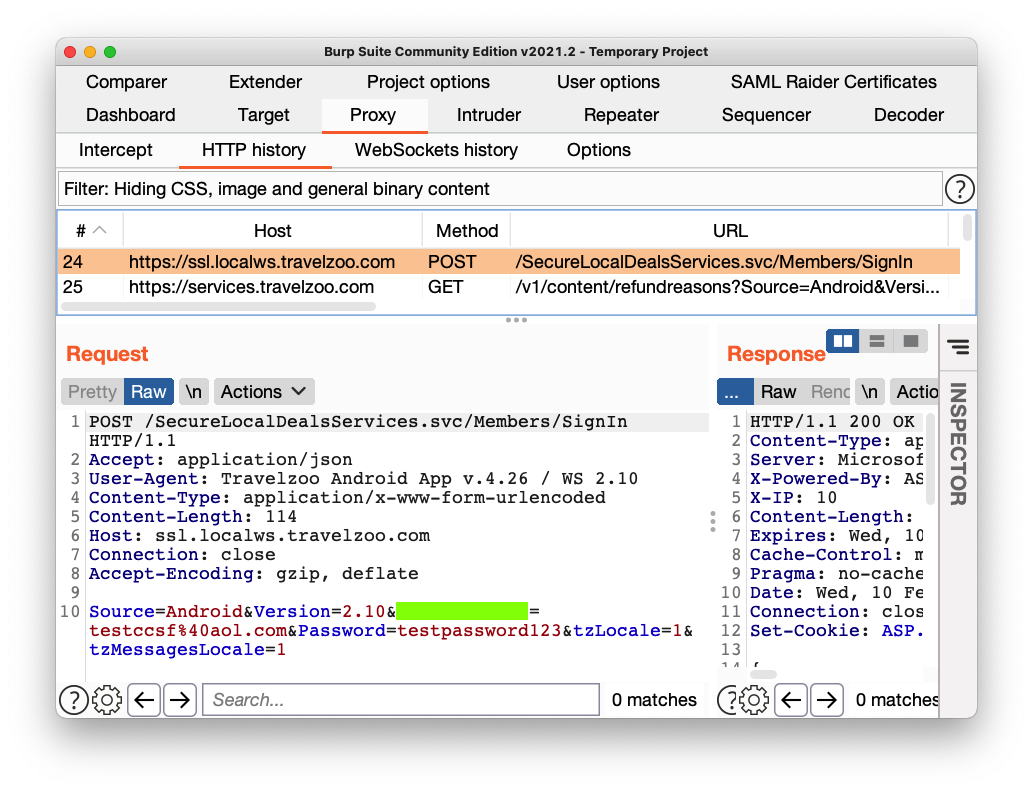Click the sort arrow in # column
The image size is (1033, 792).
click(x=100, y=230)
